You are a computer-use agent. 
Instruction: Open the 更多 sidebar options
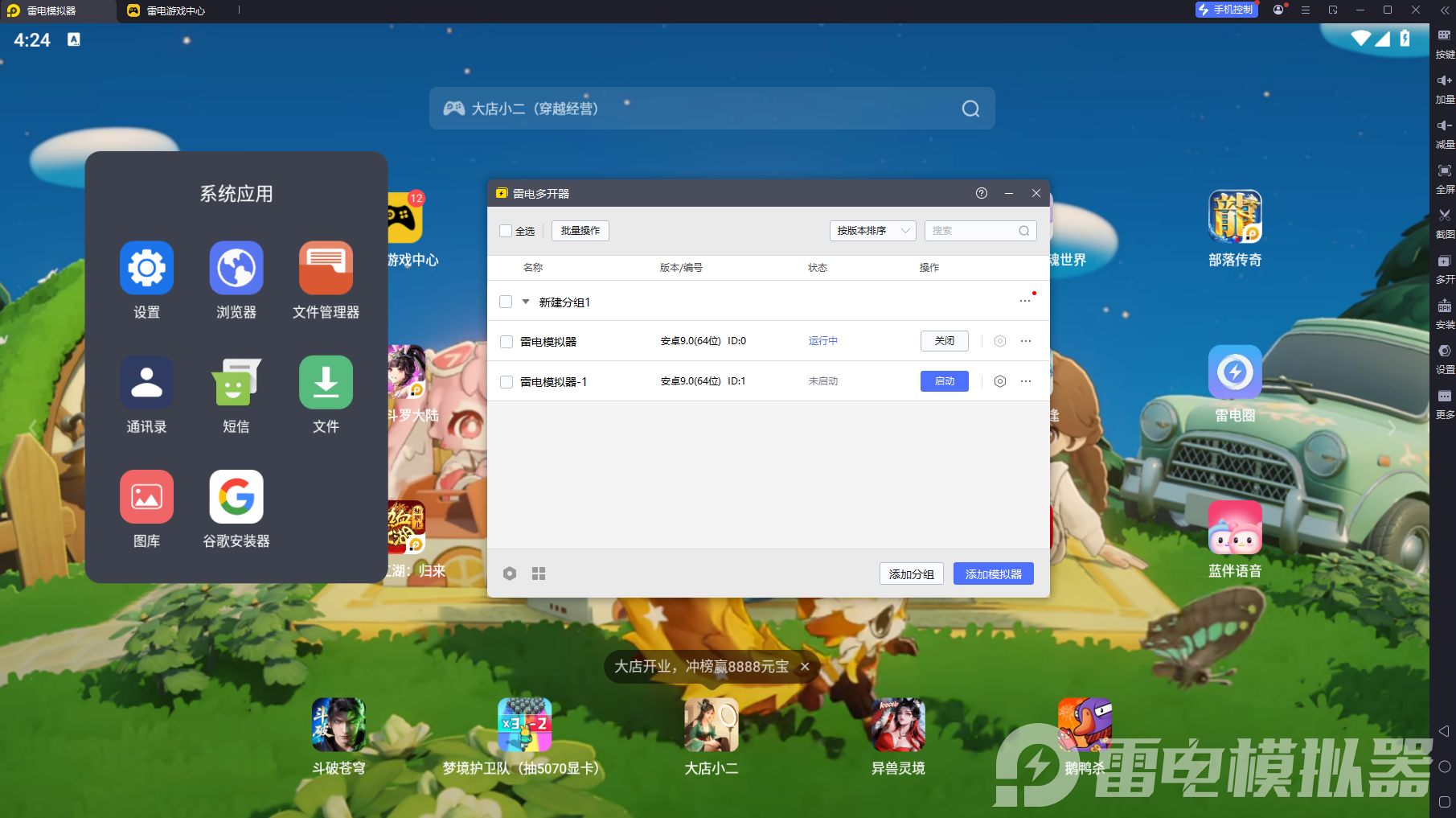pos(1445,404)
